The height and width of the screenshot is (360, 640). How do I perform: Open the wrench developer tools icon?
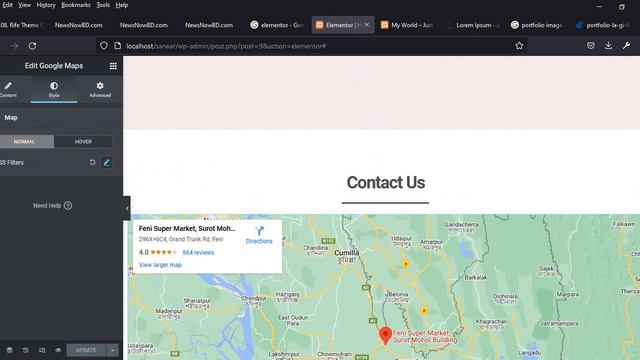click(x=626, y=46)
